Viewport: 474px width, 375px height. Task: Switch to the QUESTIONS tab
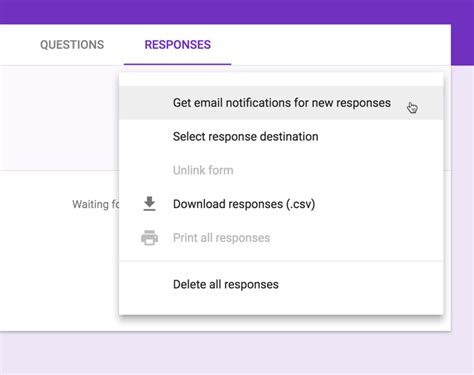pyautogui.click(x=72, y=45)
